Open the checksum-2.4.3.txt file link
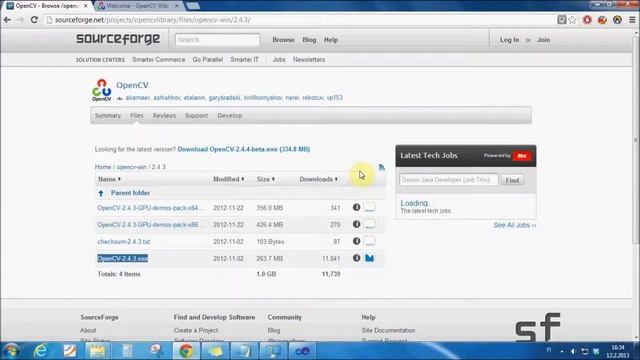Viewport: 640px width, 360px height. click(124, 242)
